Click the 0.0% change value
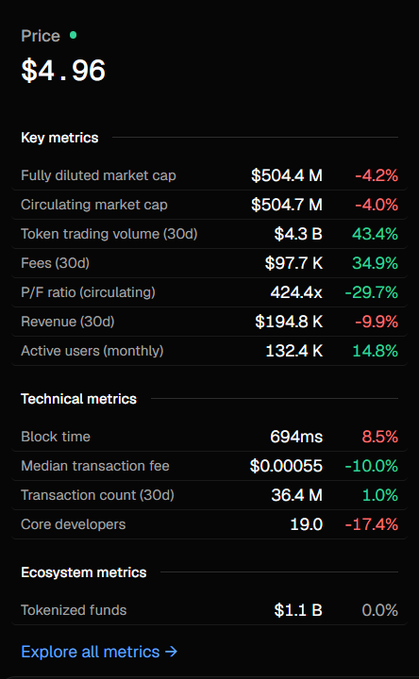The height and width of the screenshot is (679, 419). click(x=380, y=610)
